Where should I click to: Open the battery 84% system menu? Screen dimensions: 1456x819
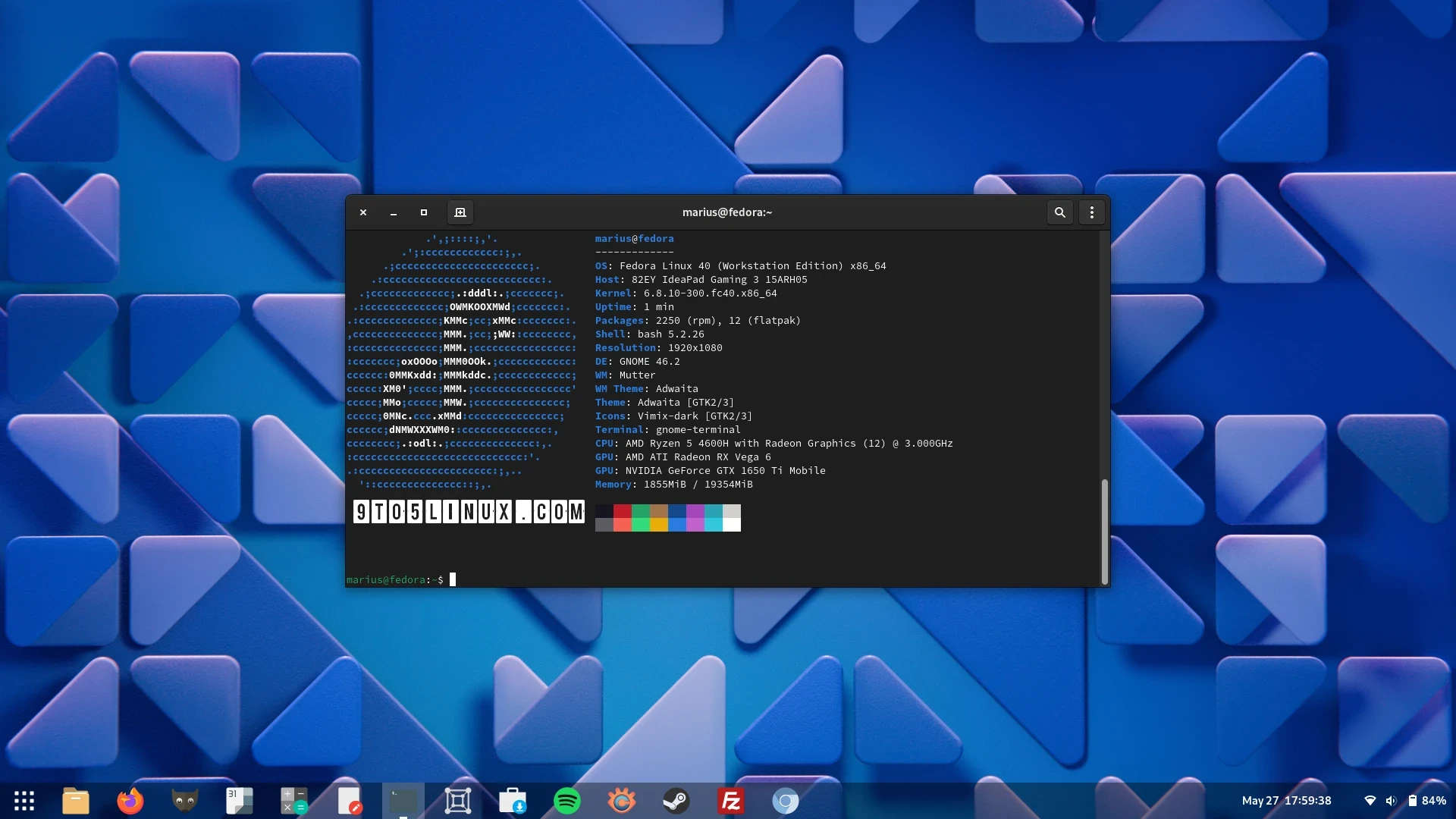(x=1426, y=801)
